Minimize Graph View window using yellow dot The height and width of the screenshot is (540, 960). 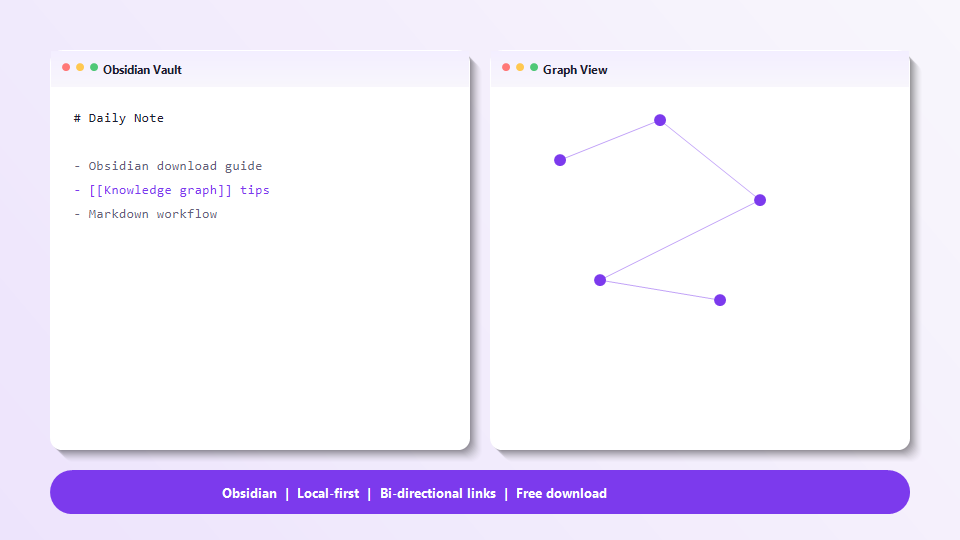(520, 67)
